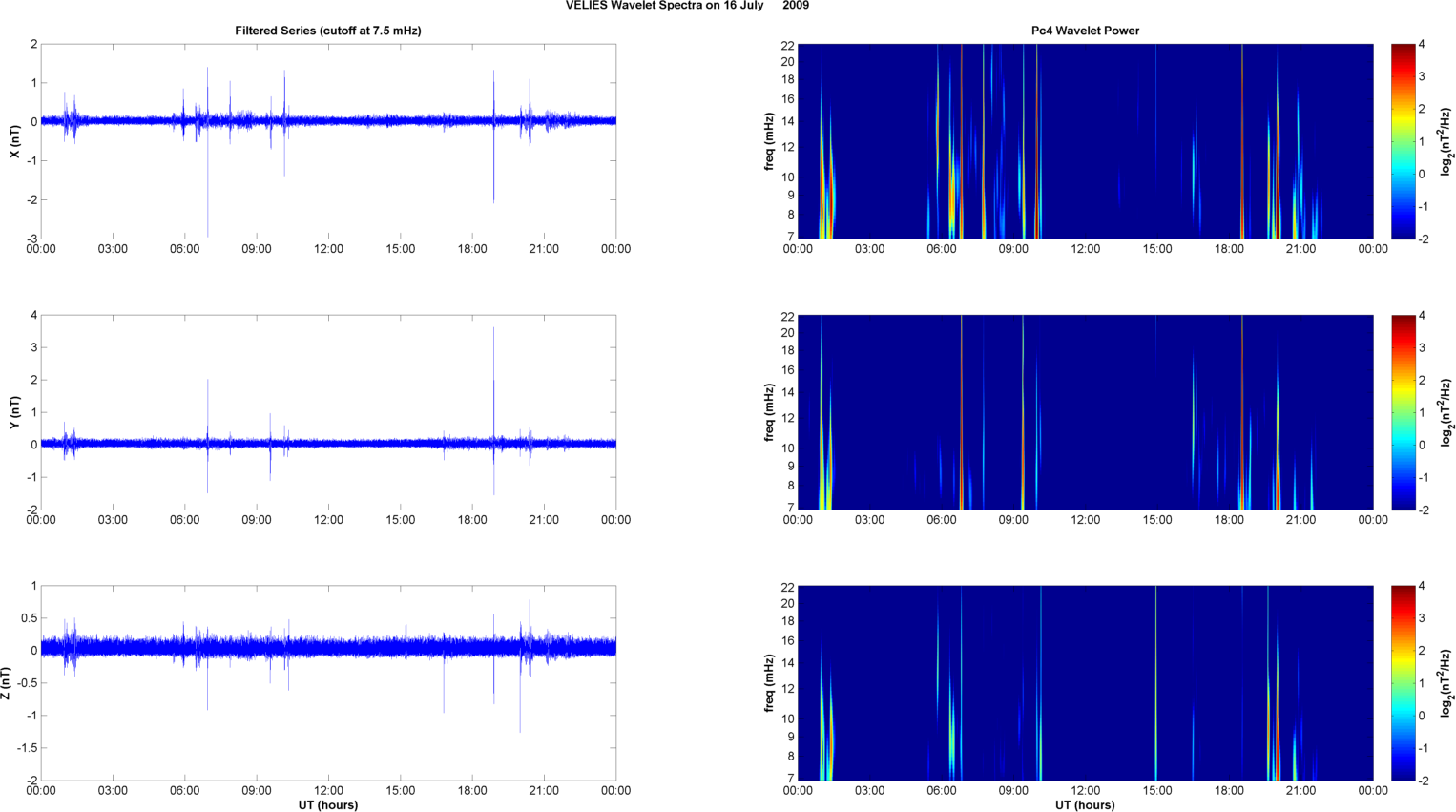
Task: Click the 'log2(nT²/Hz)' label of bottom colorbar
Action: coord(1447,683)
